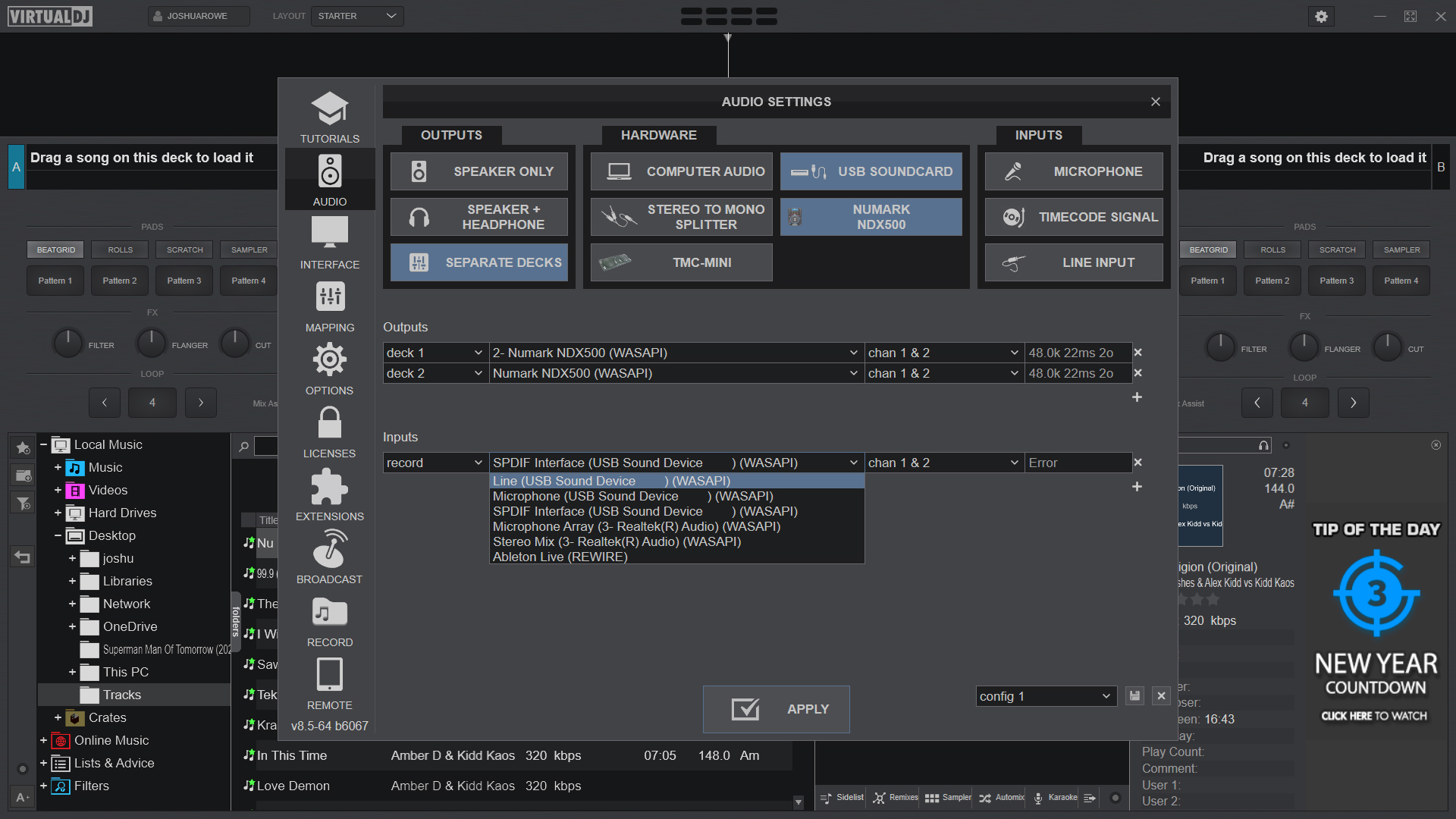The image size is (1456, 819).
Task: Open the Record settings page
Action: (329, 620)
